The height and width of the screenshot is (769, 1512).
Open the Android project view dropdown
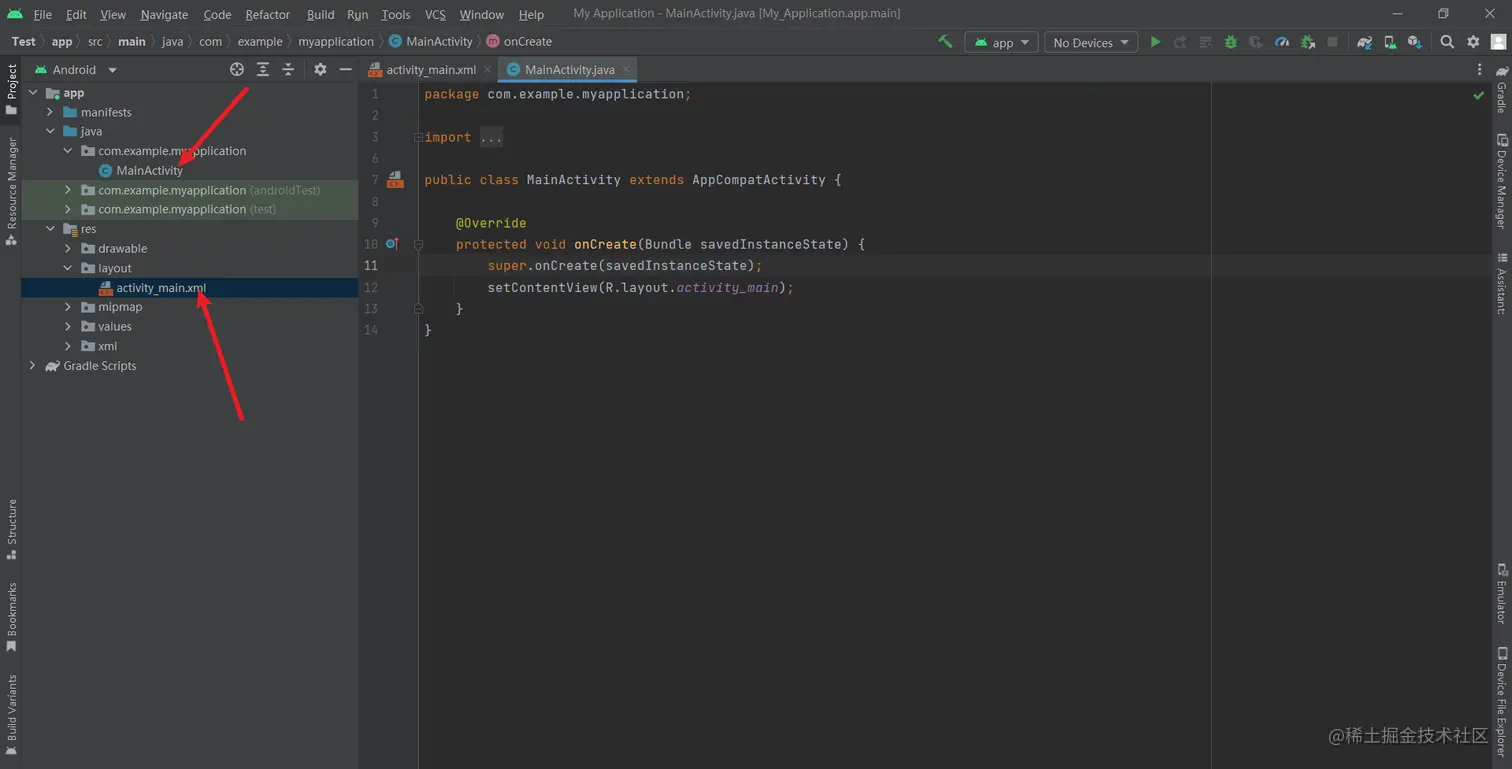[x=76, y=69]
